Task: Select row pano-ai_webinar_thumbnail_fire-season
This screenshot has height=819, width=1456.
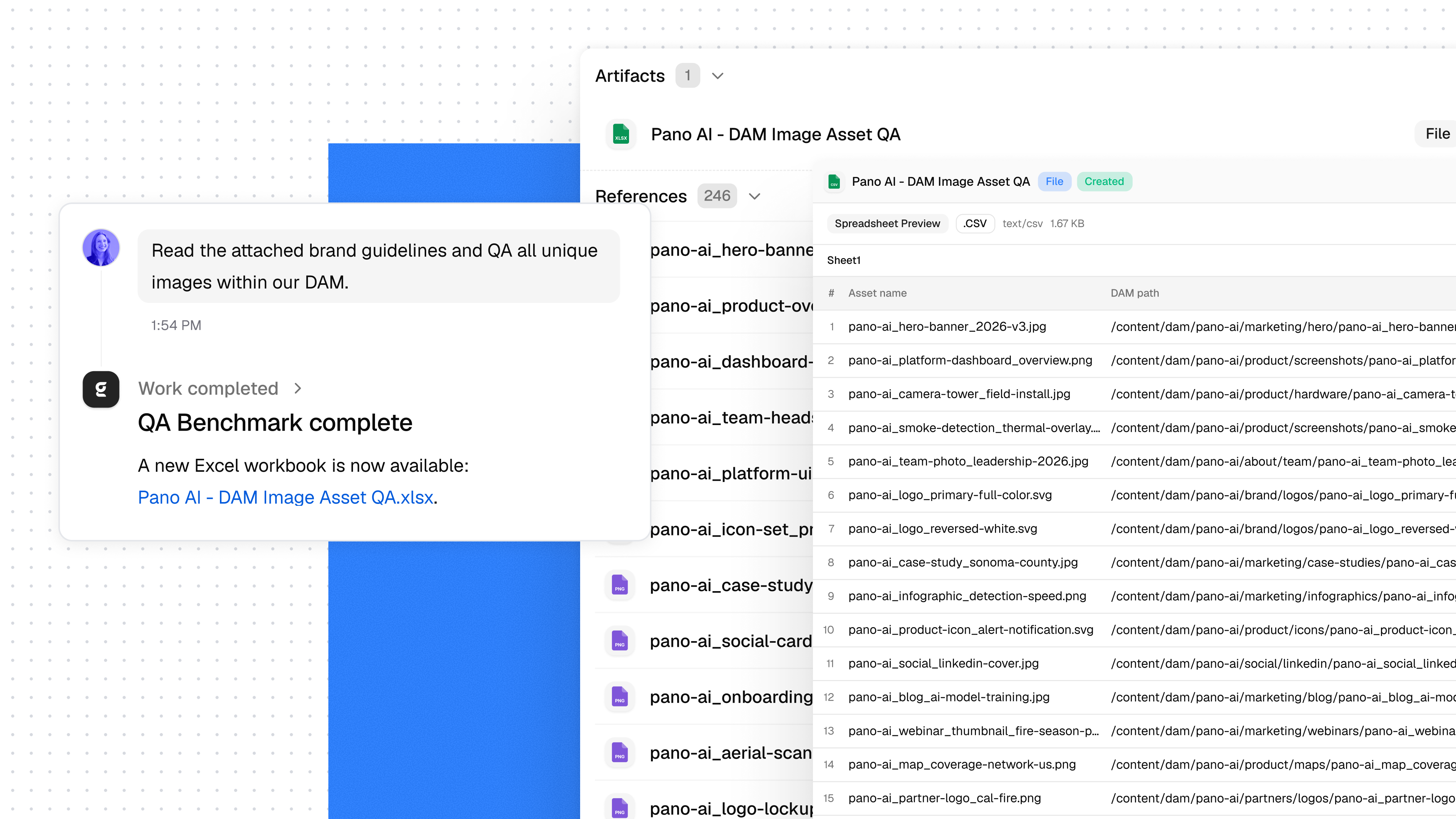Action: coord(1134,731)
